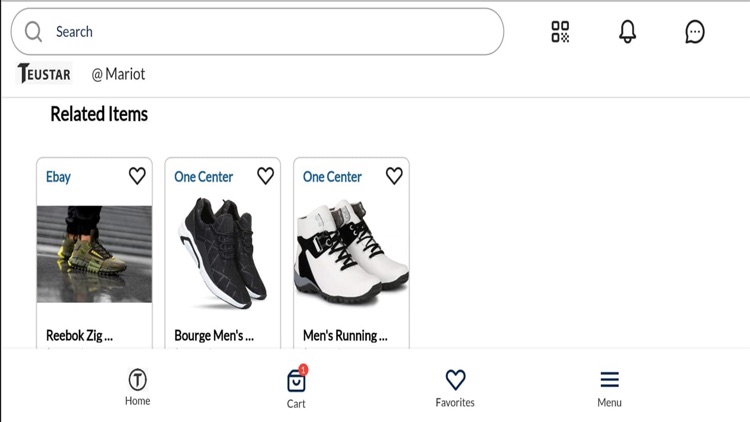
Task: Favorite the Reebok Zig item heart
Action: click(137, 176)
